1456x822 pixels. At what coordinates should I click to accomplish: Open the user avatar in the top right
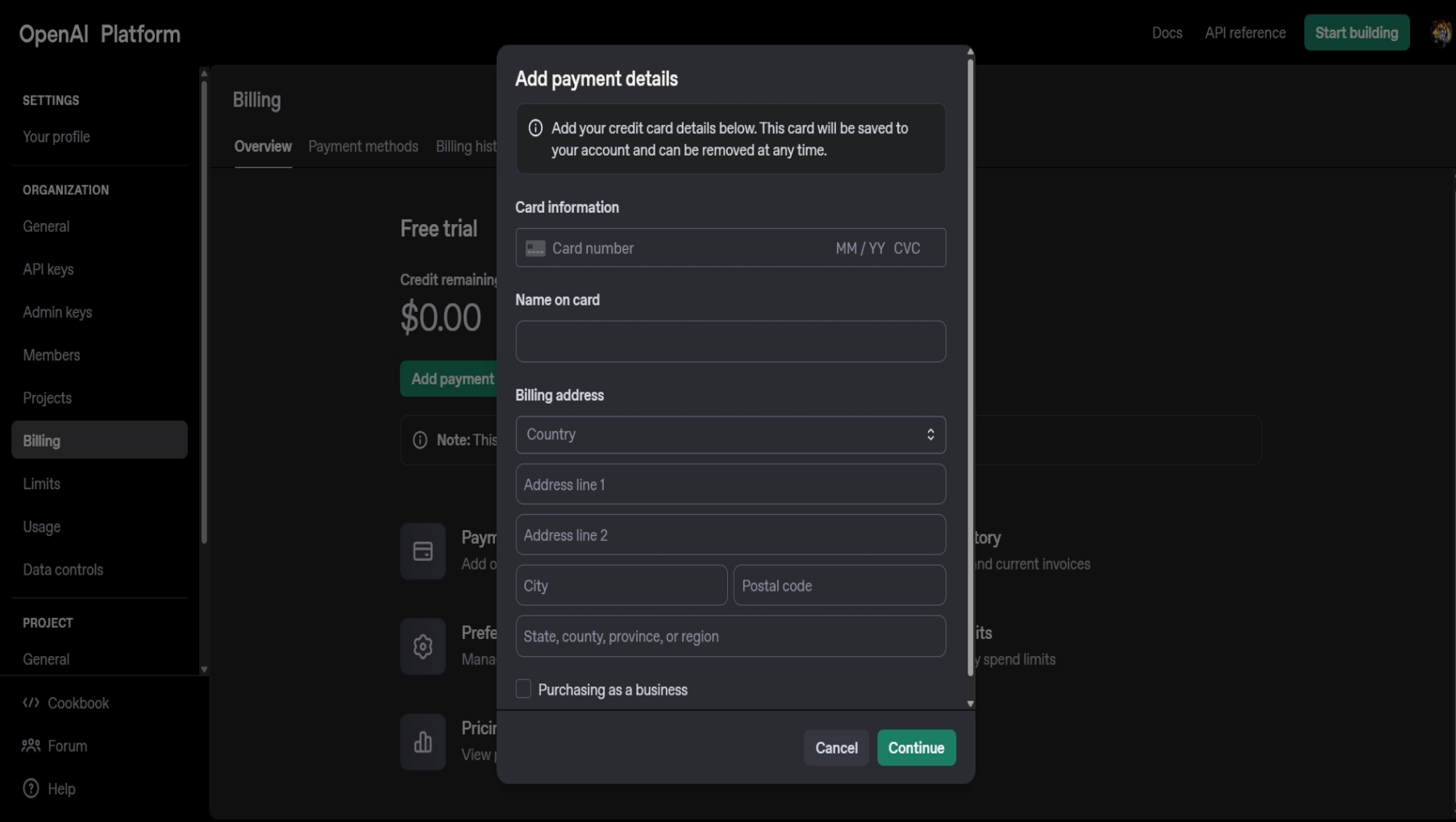(x=1441, y=33)
